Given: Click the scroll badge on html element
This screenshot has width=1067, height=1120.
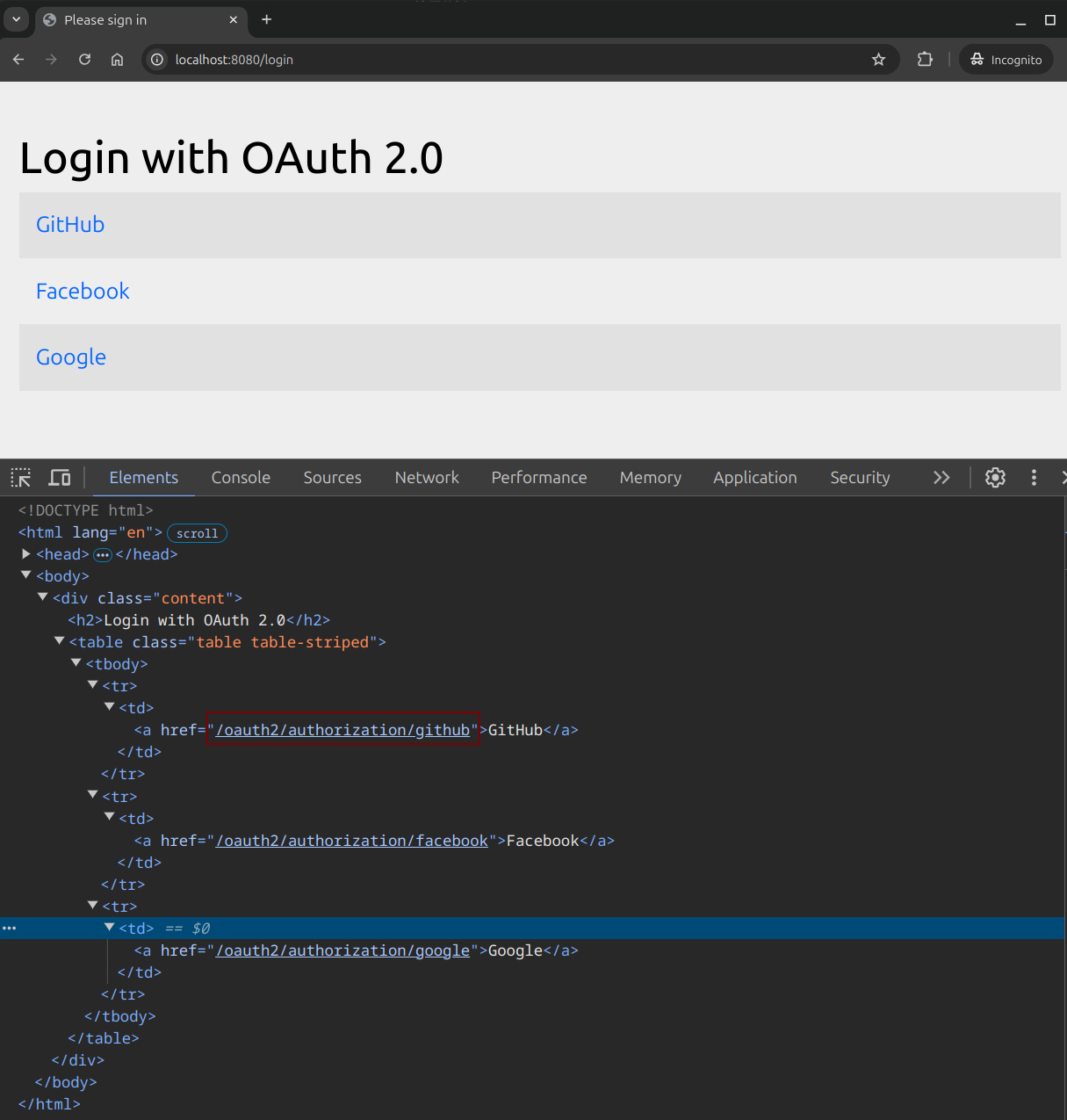Looking at the screenshot, I should pyautogui.click(x=197, y=533).
